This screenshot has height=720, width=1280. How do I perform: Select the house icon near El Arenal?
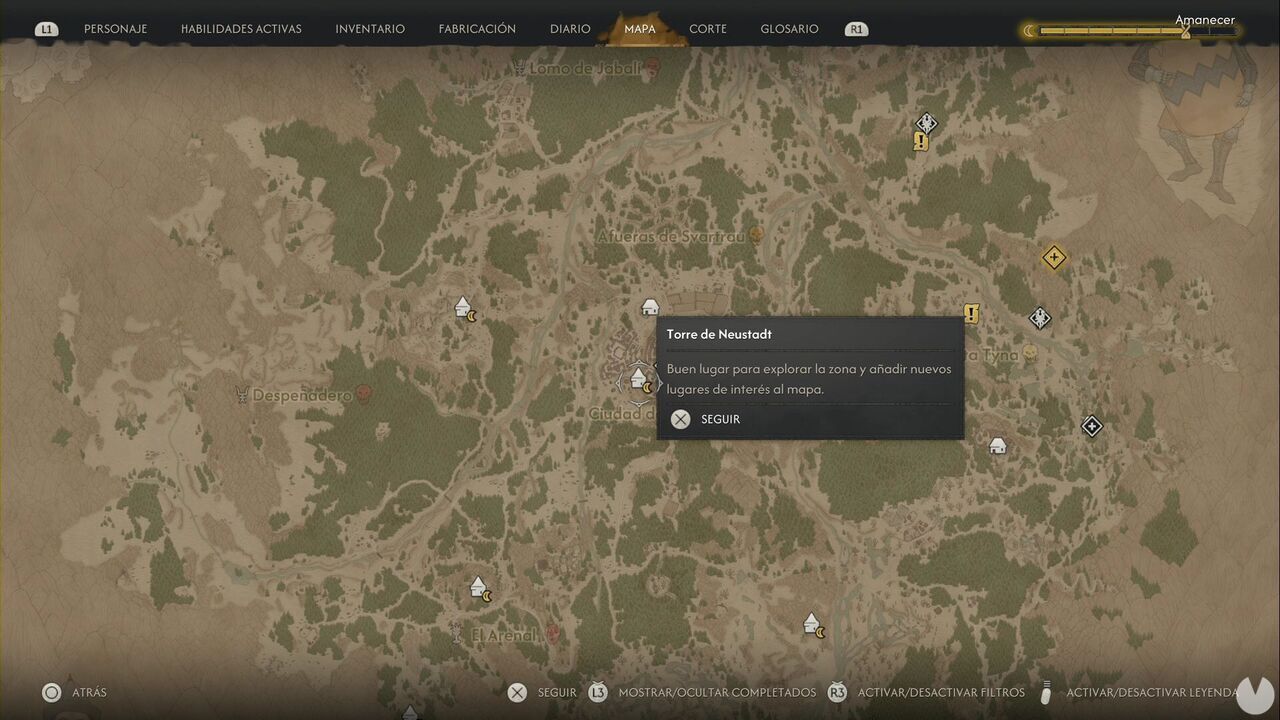pos(479,587)
